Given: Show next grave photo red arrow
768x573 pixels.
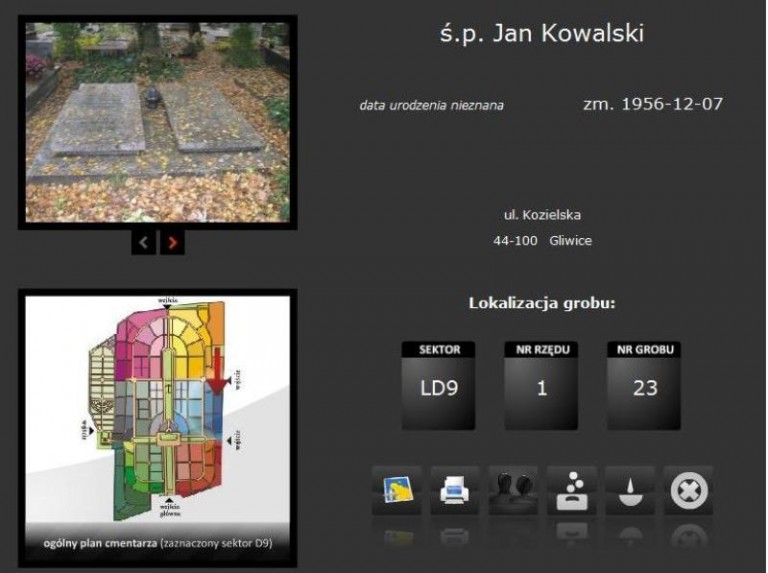Looking at the screenshot, I should point(172,242).
